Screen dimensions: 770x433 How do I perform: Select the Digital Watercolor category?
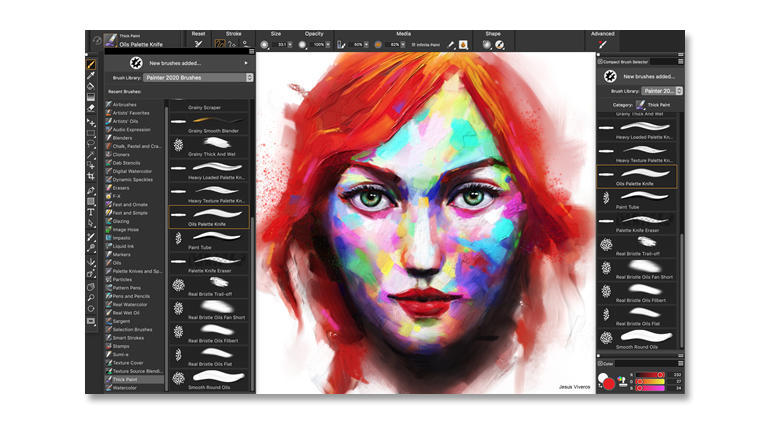(134, 171)
